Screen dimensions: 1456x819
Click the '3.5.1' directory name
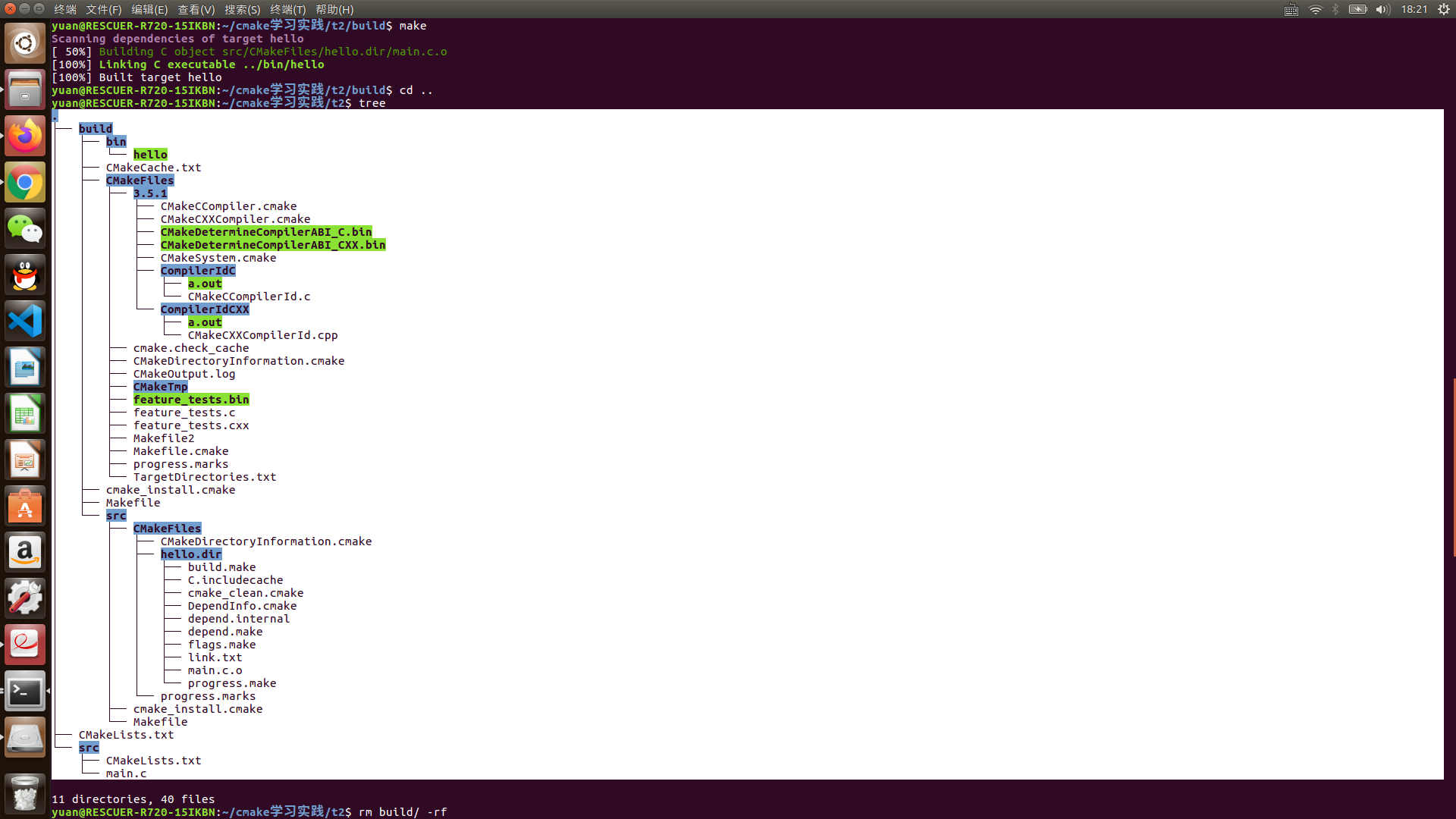pyautogui.click(x=150, y=193)
